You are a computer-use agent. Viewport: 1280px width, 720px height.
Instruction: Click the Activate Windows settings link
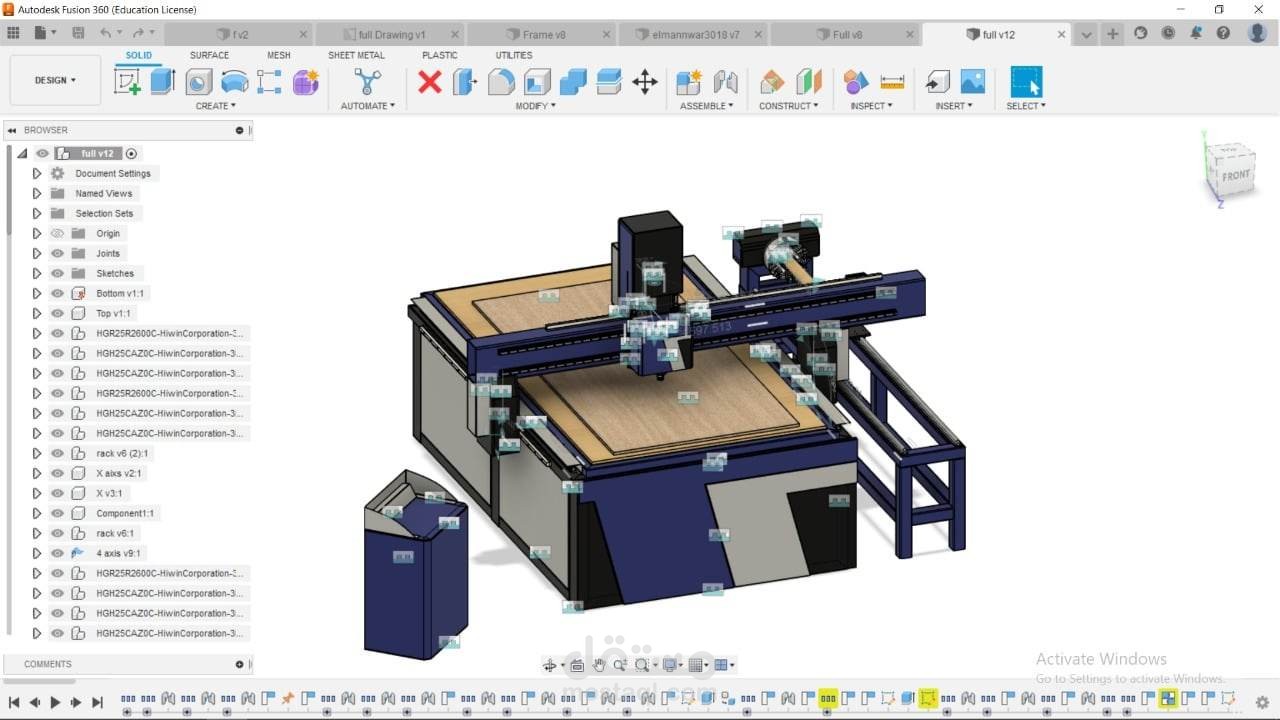click(1131, 677)
